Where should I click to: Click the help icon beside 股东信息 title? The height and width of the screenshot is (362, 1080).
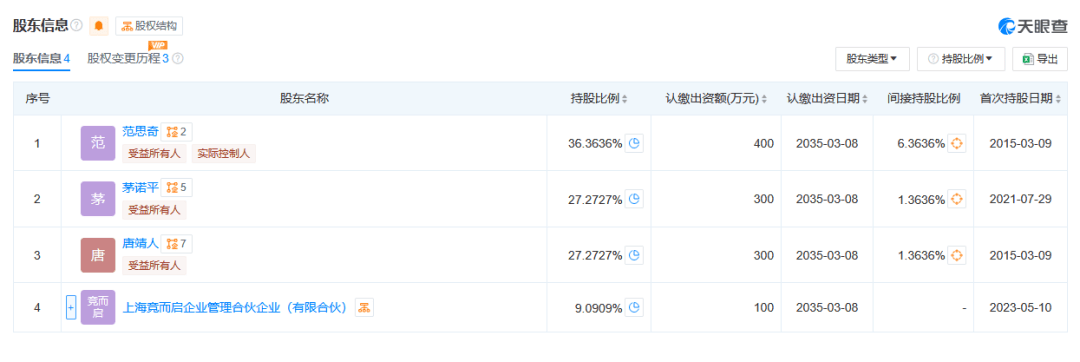pyautogui.click(x=76, y=26)
